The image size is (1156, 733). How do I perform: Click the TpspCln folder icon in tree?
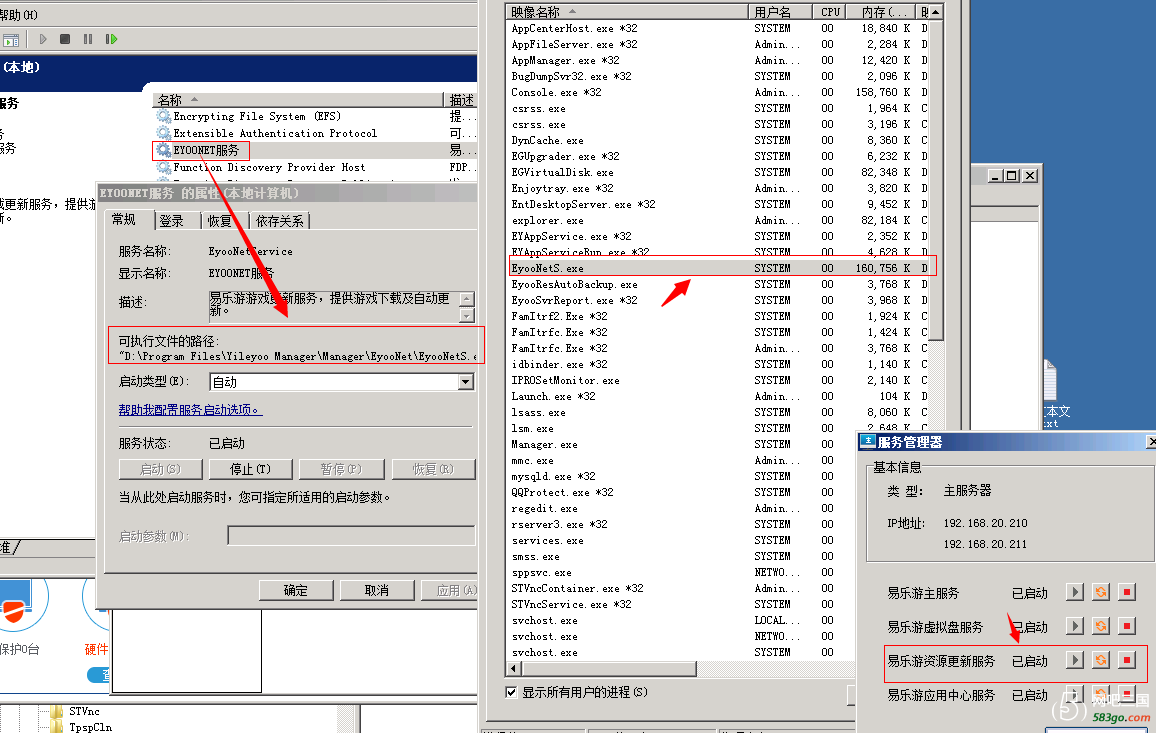[x=57, y=727]
